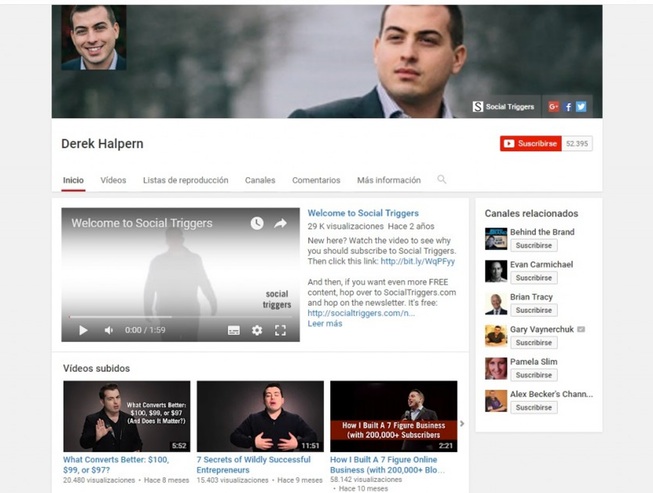This screenshot has height=493, width=653.
Task: Toggle subtitles in video player
Action: pos(234,331)
